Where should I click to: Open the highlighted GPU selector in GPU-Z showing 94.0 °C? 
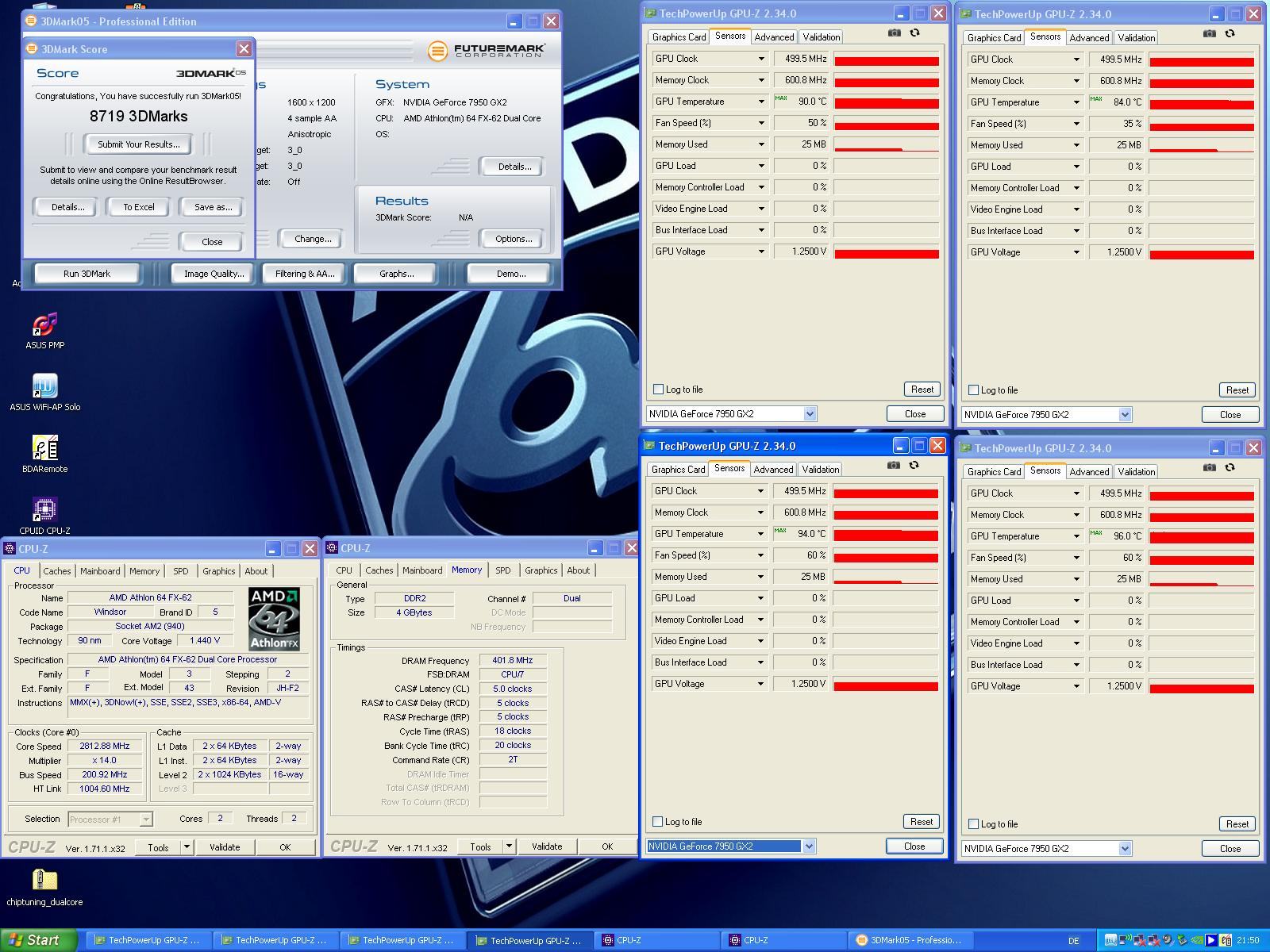tap(730, 846)
